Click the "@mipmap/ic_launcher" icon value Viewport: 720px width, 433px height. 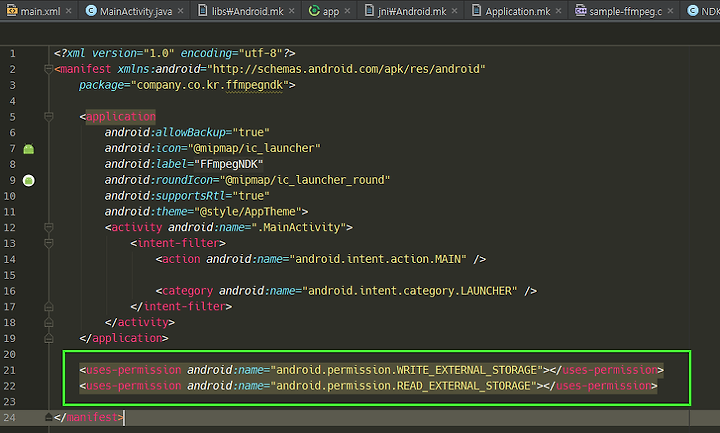pyautogui.click(x=254, y=148)
